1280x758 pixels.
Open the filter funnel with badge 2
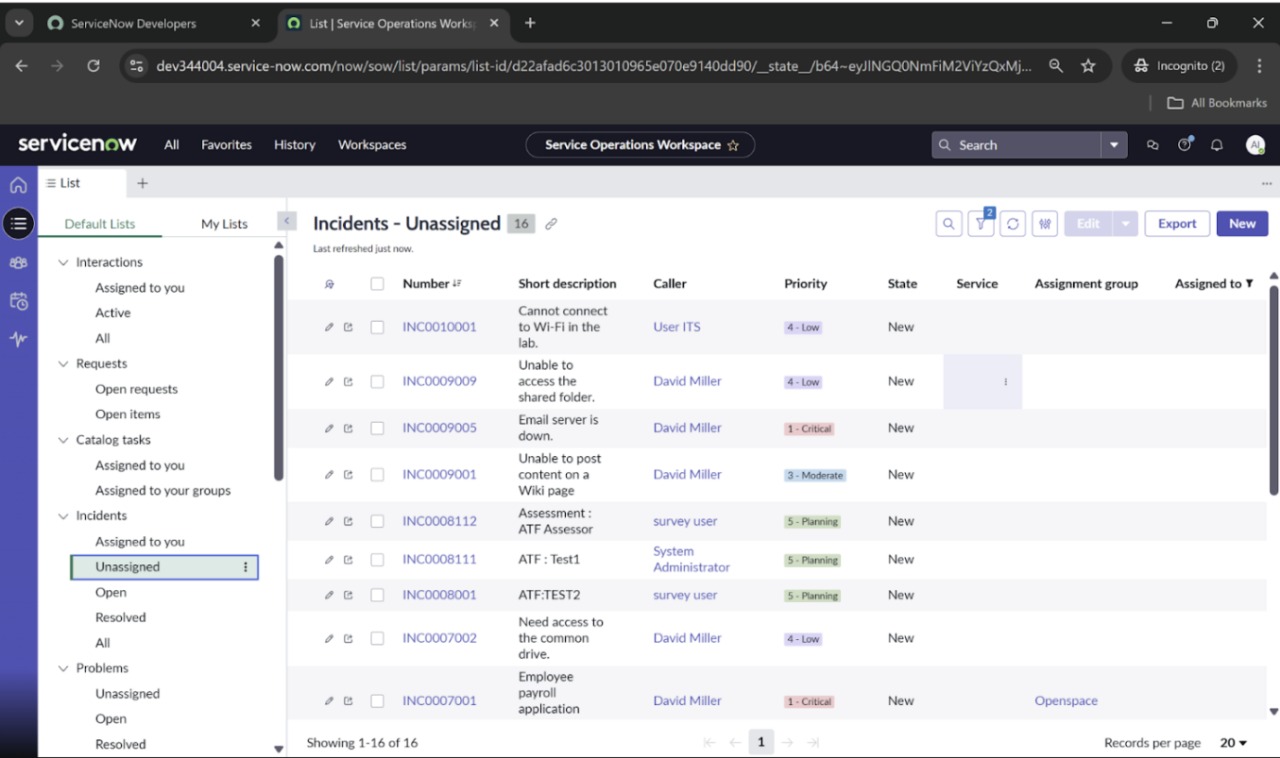[981, 224]
